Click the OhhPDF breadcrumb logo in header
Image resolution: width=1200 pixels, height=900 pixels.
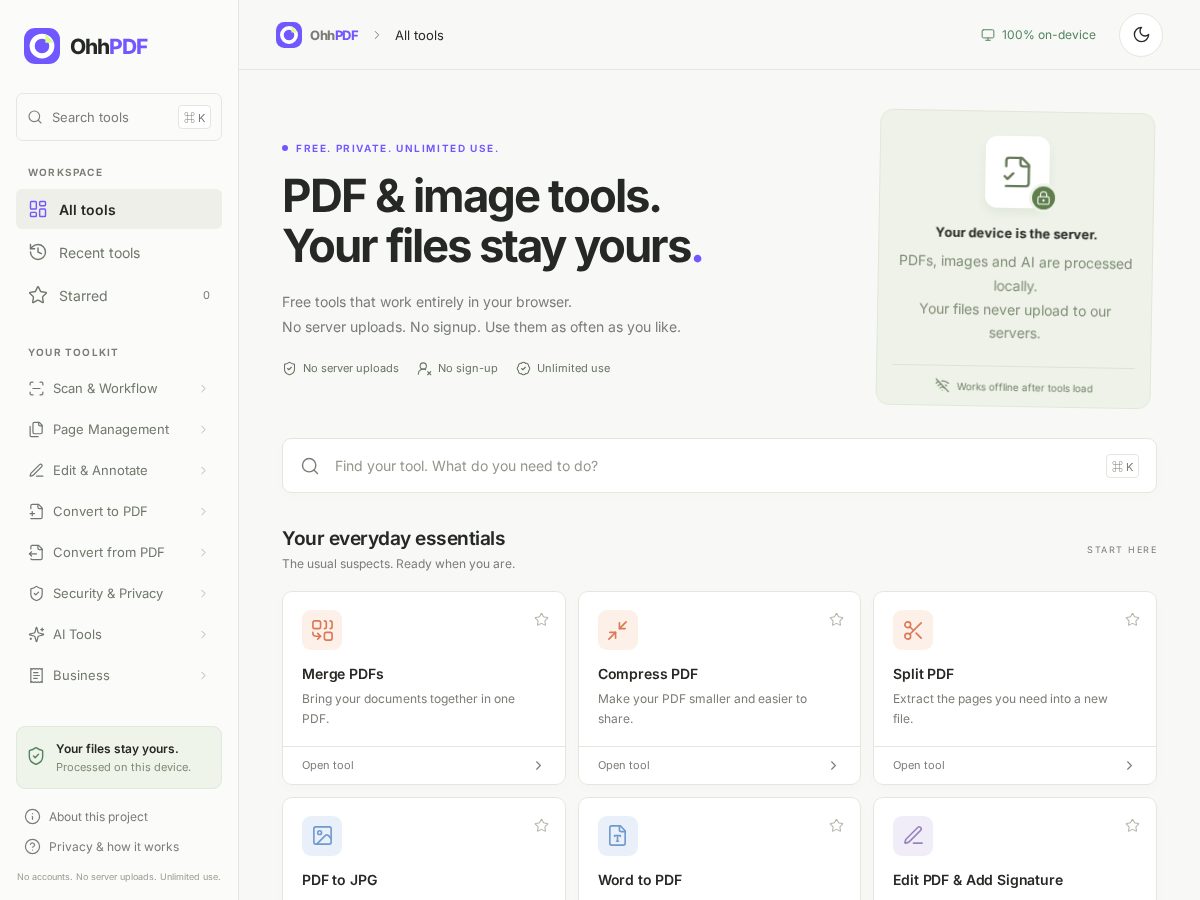[x=317, y=35]
